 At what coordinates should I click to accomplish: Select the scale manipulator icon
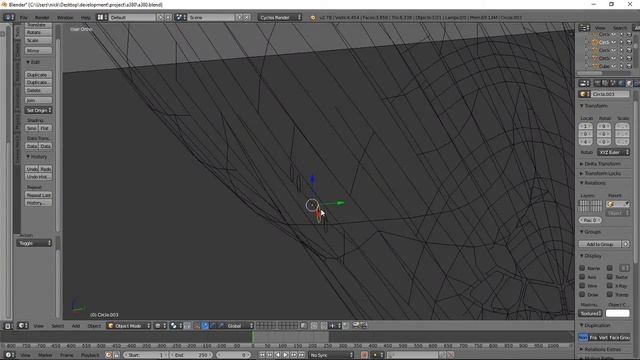[x=221, y=326]
